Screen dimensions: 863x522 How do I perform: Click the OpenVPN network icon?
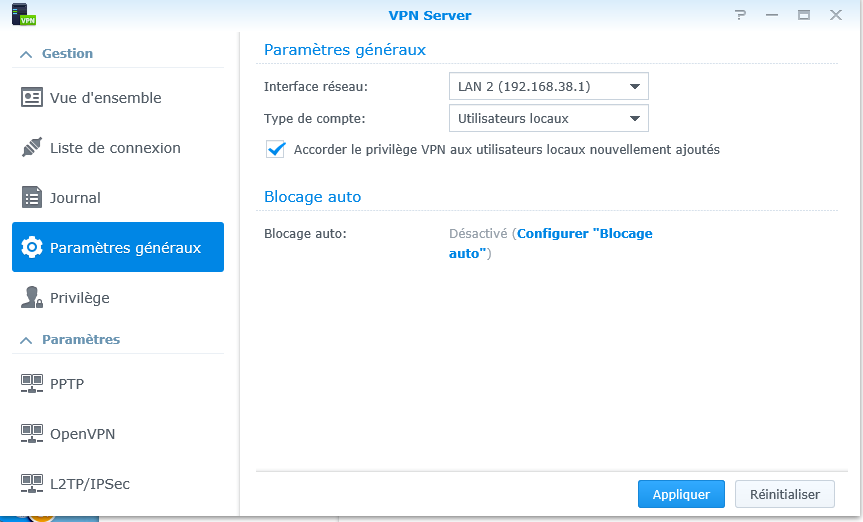point(32,434)
